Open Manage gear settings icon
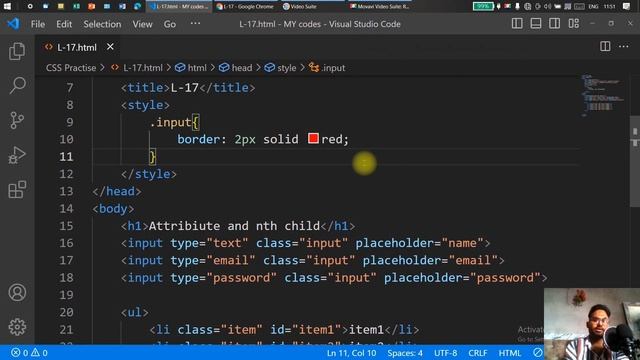Screen dimensions: 640x360 (17, 327)
